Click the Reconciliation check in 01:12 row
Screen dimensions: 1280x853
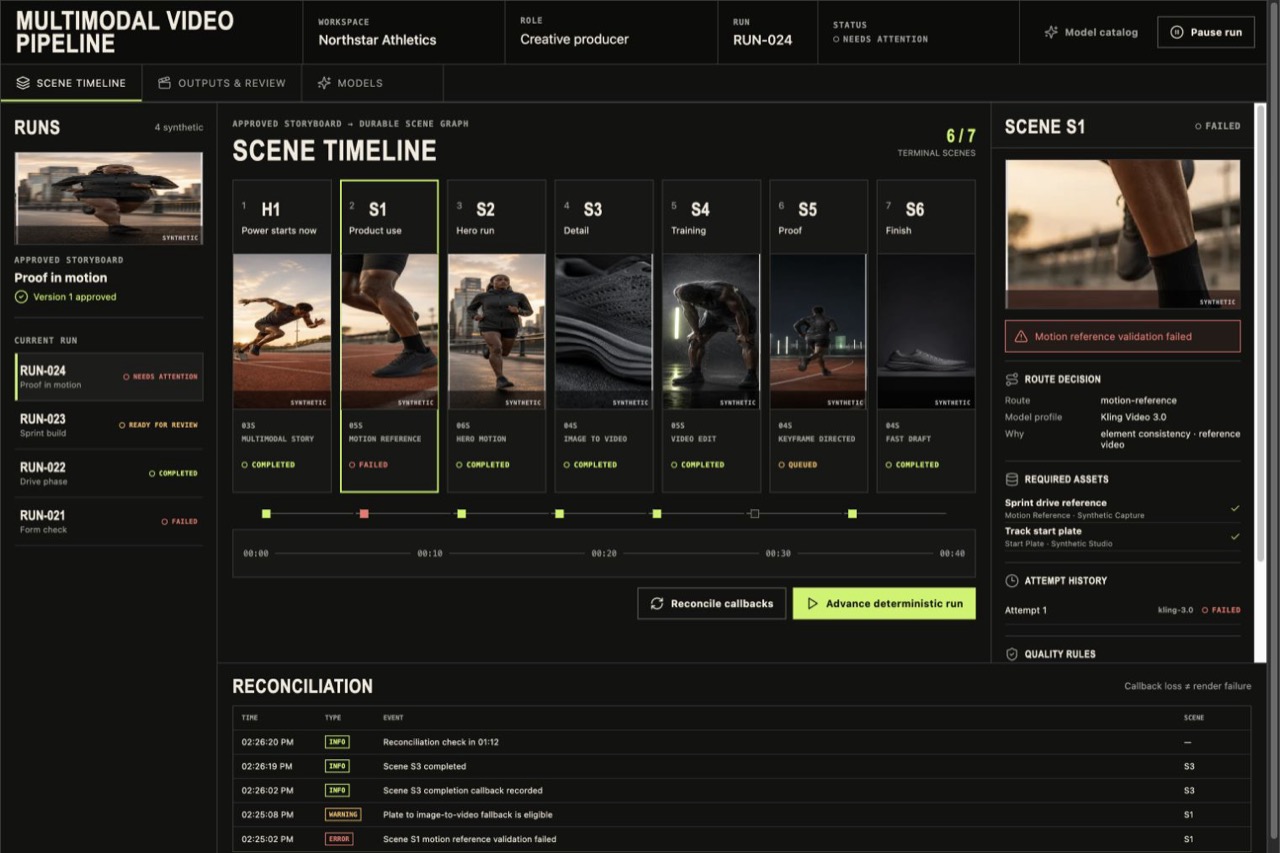click(x=742, y=742)
